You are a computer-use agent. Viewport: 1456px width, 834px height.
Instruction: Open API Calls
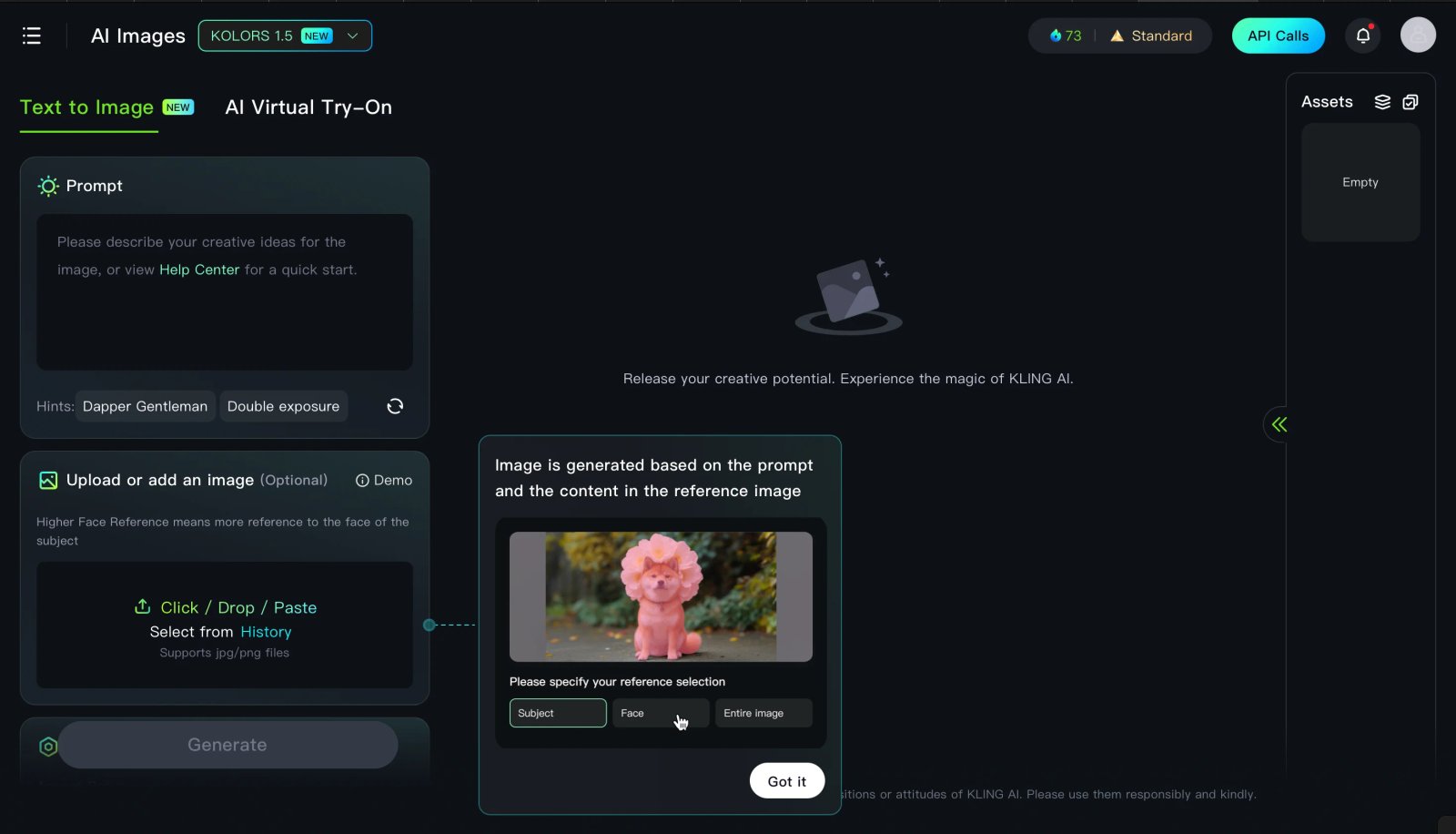point(1278,36)
